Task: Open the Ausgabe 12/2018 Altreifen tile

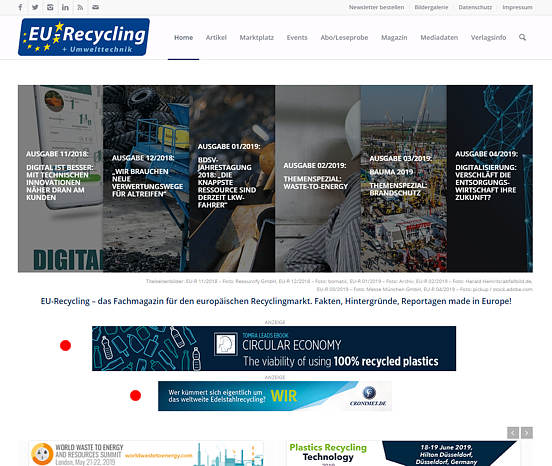Action: point(146,178)
